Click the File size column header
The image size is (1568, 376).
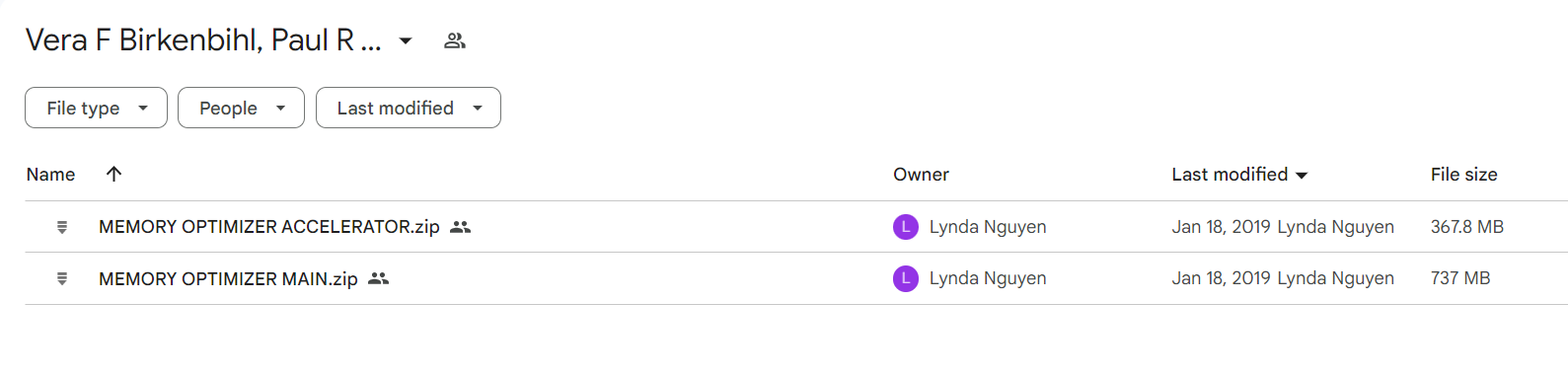[x=1463, y=175]
